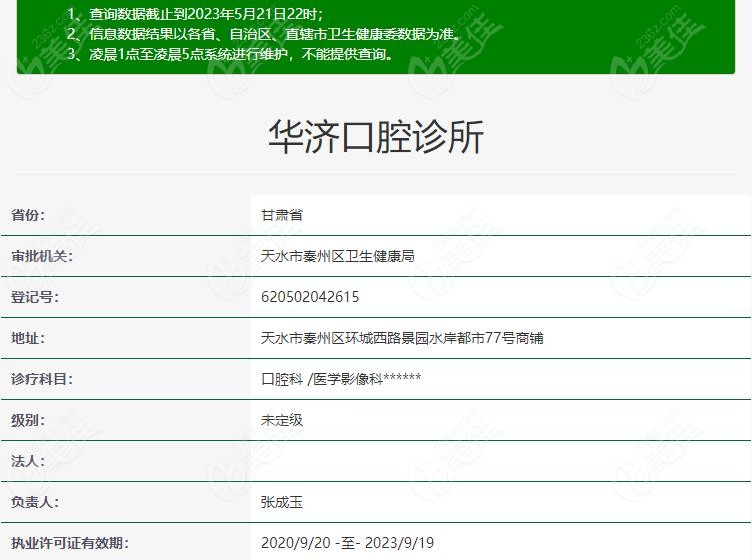
Task: Select the authority value 天水市秦州区卫生健康局
Action: [x=337, y=256]
